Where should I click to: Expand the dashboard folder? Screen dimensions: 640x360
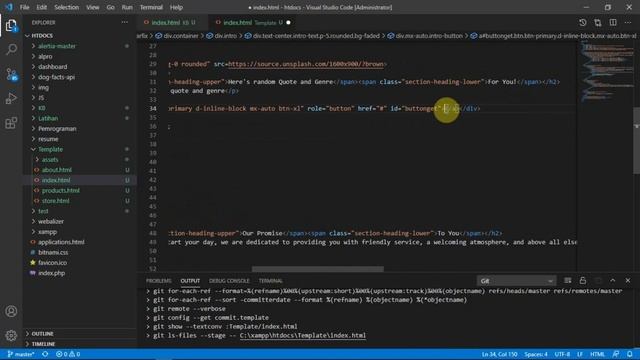click(x=80, y=67)
